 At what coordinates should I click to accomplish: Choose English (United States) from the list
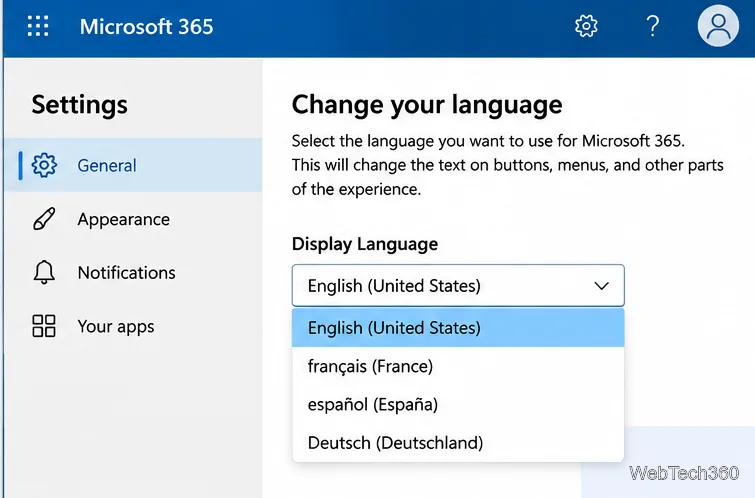[x=458, y=328]
